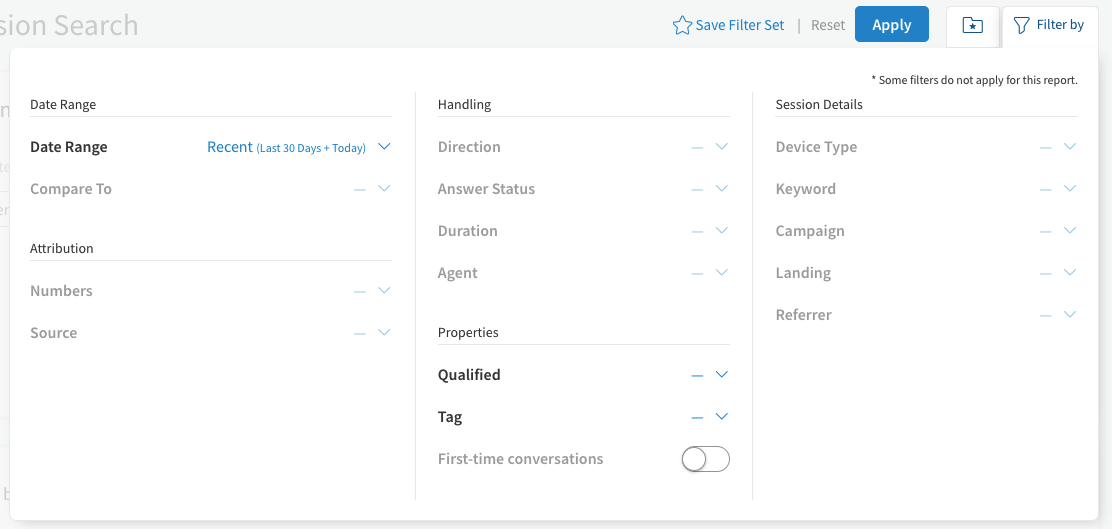
Task: Expand the Tag filter chevron
Action: click(722, 416)
